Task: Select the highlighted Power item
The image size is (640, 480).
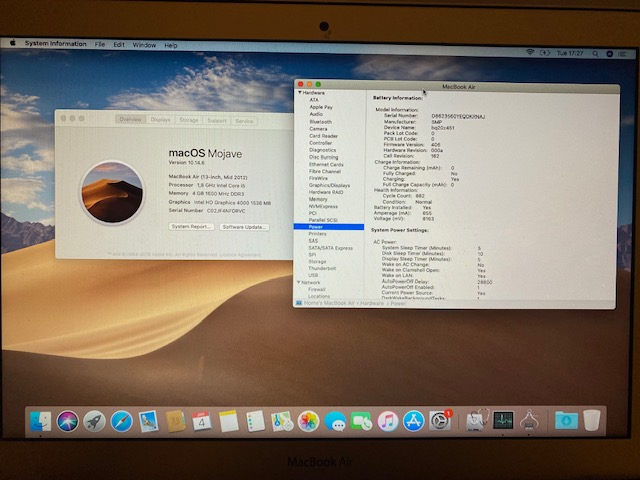Action: click(x=329, y=227)
